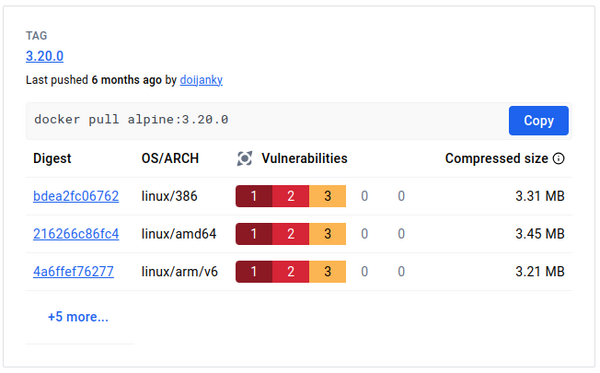Image resolution: width=600 pixels, height=373 pixels.
Task: Open the doijanky user profile link
Action: (201, 80)
